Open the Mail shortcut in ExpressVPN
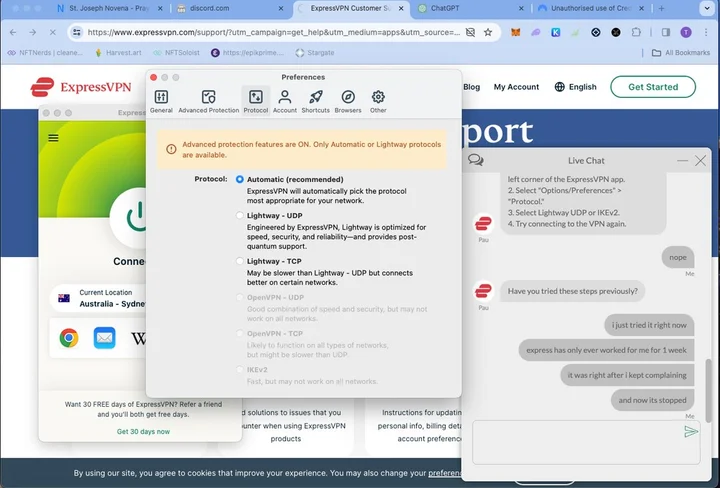720x488 pixels. (x=104, y=338)
